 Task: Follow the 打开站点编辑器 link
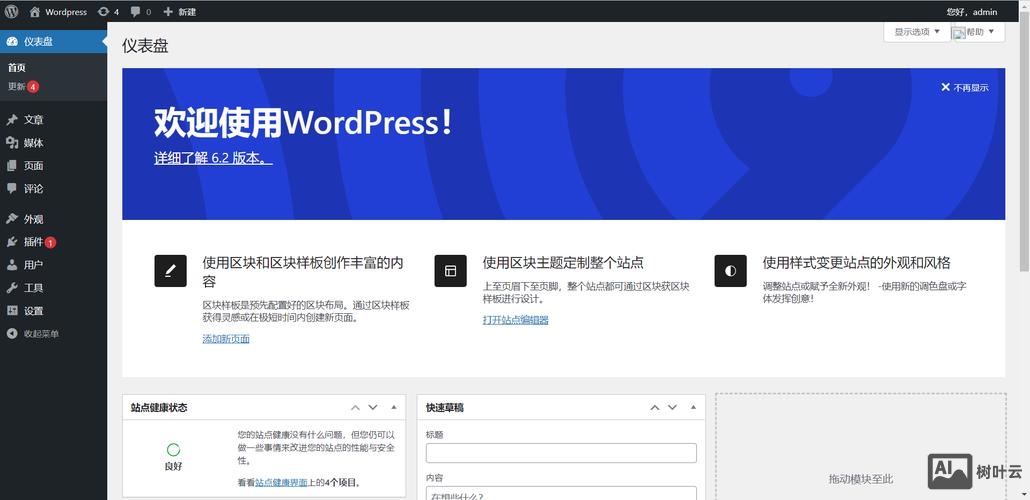point(516,320)
